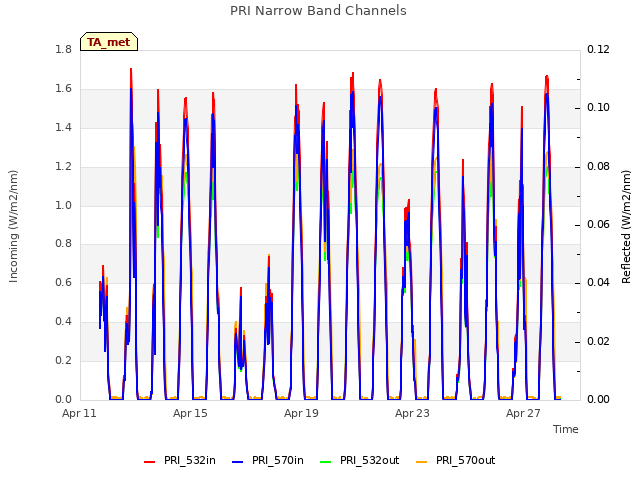The height and width of the screenshot is (480, 640).
Task: Click the Apr 11 date tick label
Action: 79,413
